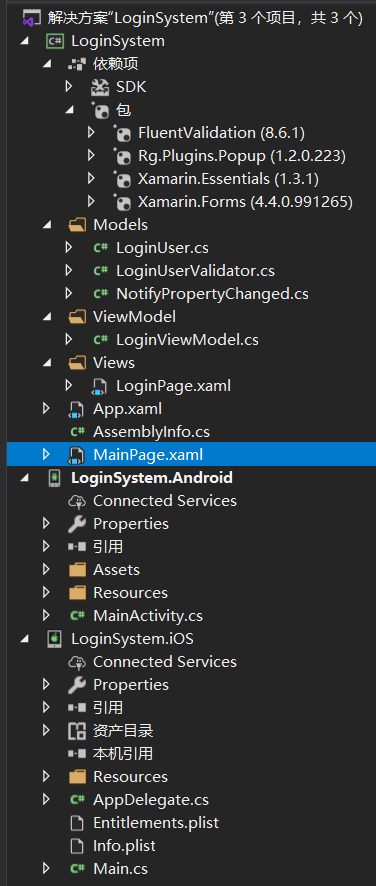The image size is (376, 886).
Task: Select Xamarin.Essentials (1.3.1) package
Action: [228, 179]
